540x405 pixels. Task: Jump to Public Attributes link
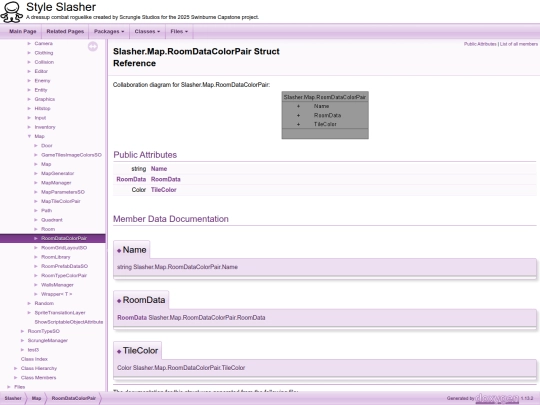coord(480,44)
